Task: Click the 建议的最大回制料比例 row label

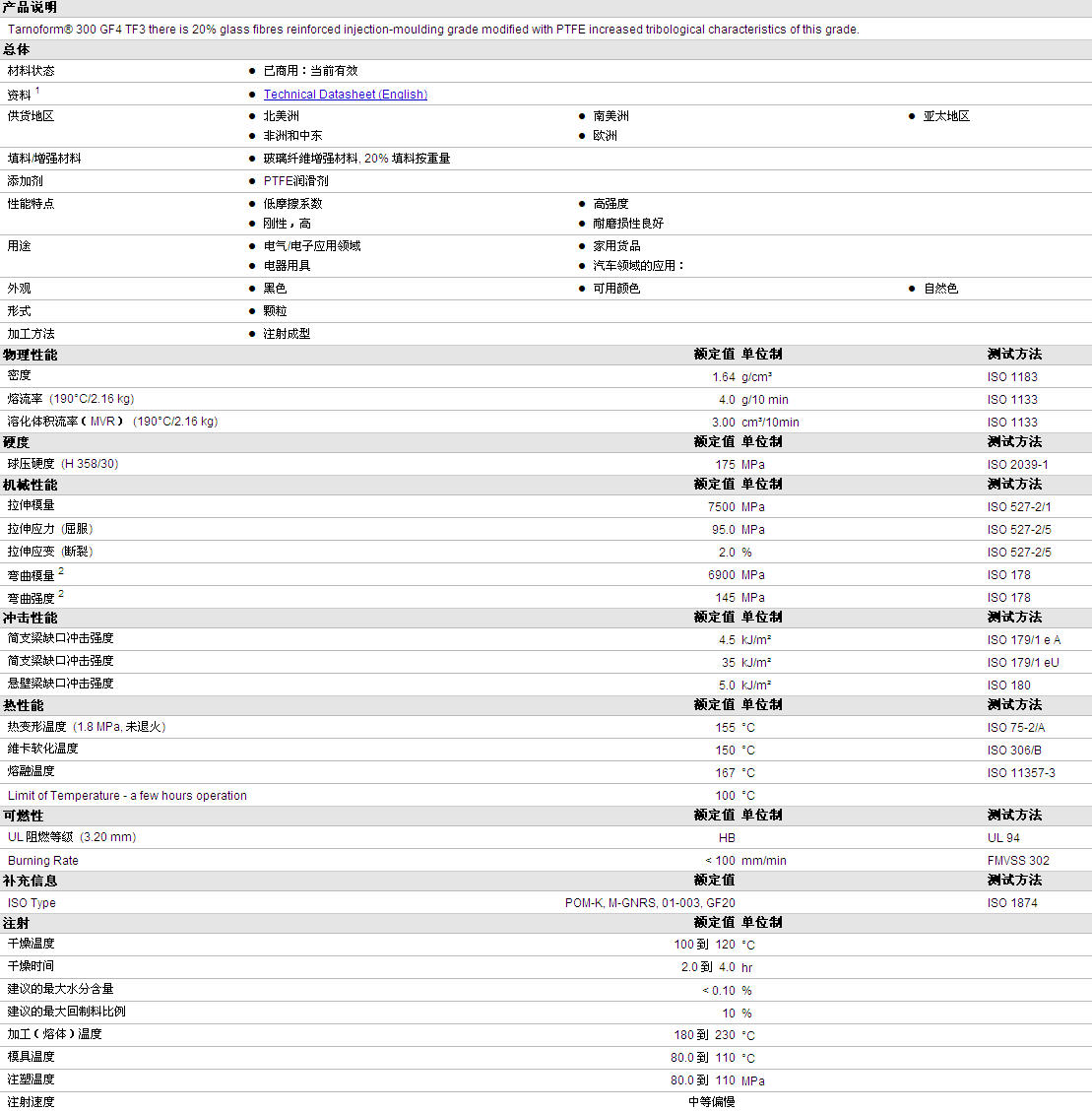Action: [67, 1013]
